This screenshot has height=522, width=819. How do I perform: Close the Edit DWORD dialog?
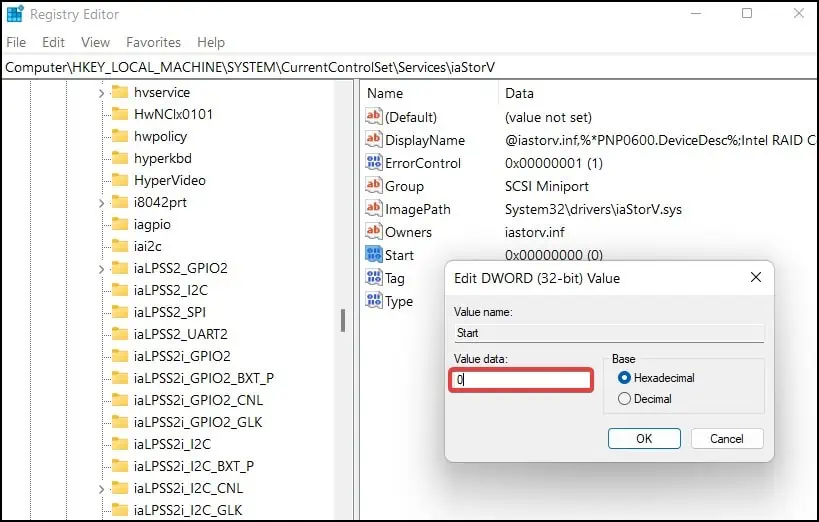(756, 277)
